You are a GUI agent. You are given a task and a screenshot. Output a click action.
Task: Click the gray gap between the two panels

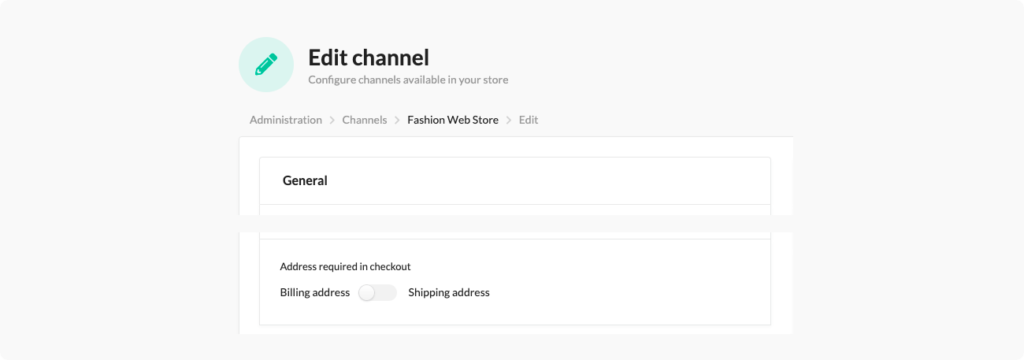pos(516,223)
